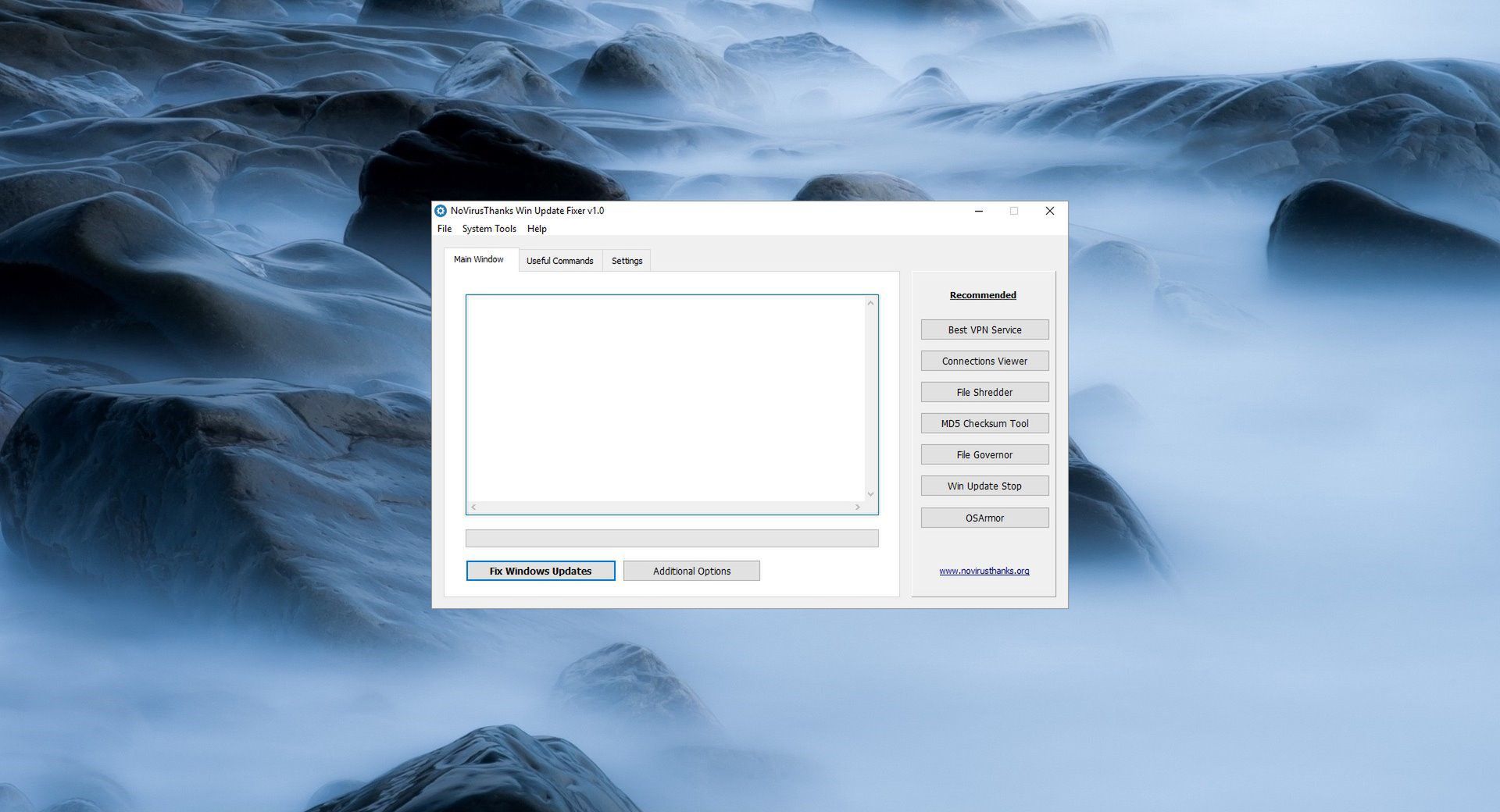Open the System Tools menu
The image size is (1500, 812).
[488, 229]
